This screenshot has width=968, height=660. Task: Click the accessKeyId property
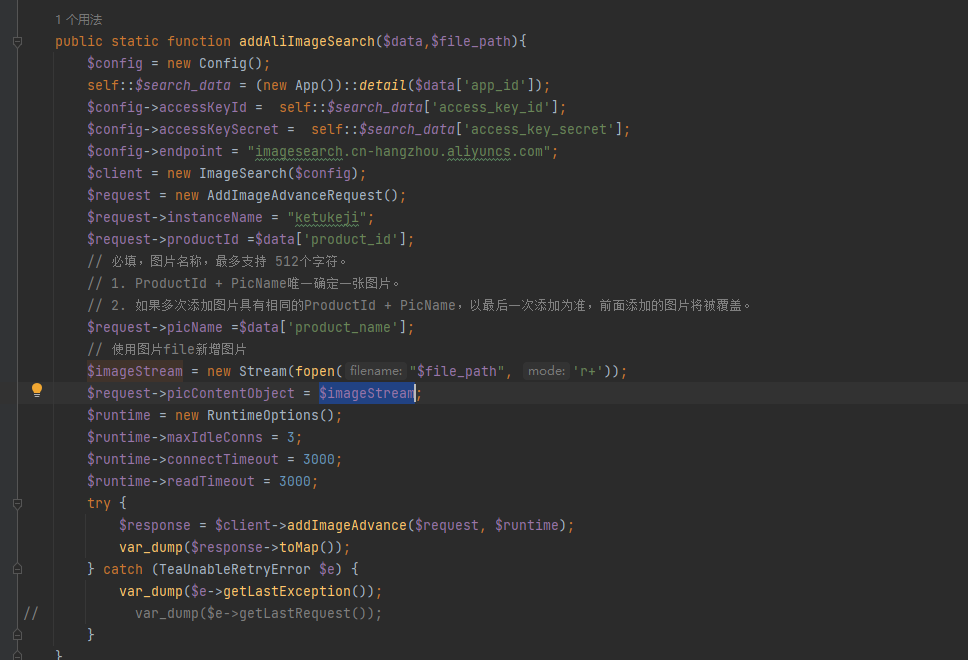(202, 107)
